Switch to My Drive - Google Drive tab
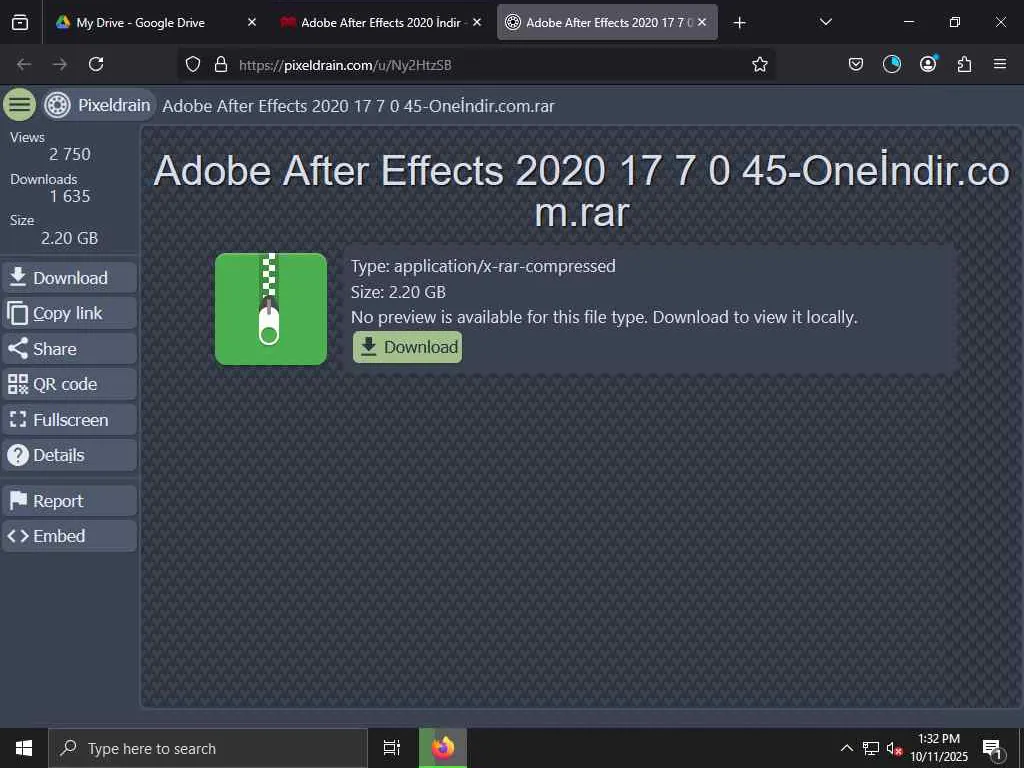The height and width of the screenshot is (768, 1024). point(140,23)
